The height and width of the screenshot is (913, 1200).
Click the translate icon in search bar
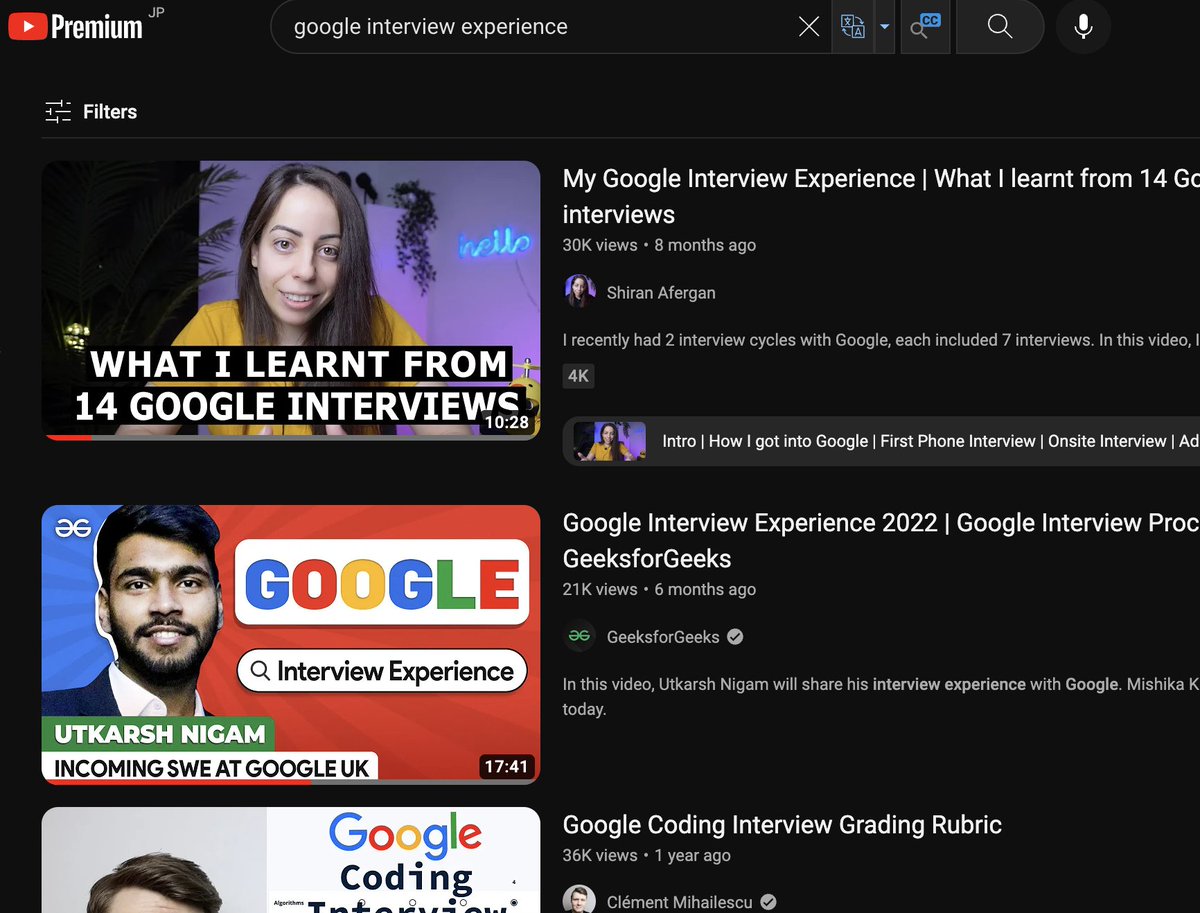pyautogui.click(x=853, y=27)
